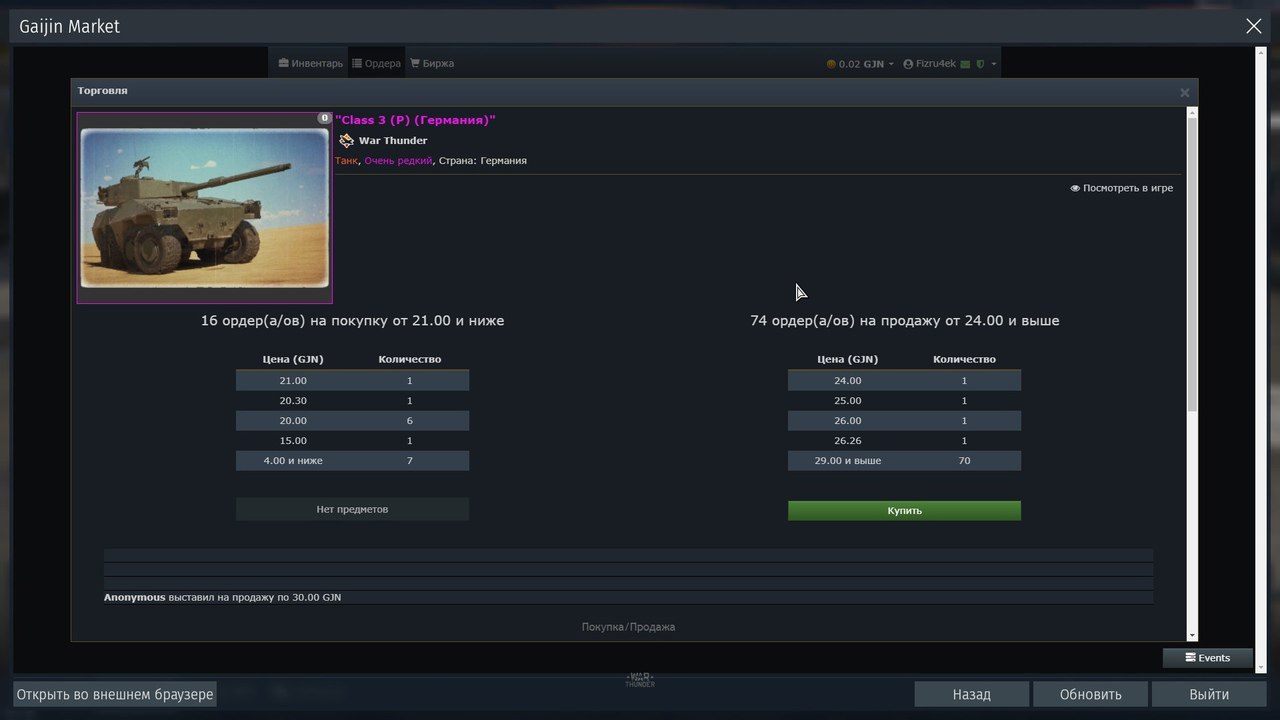
Task: Click the Нет предметов button
Action: coord(352,509)
